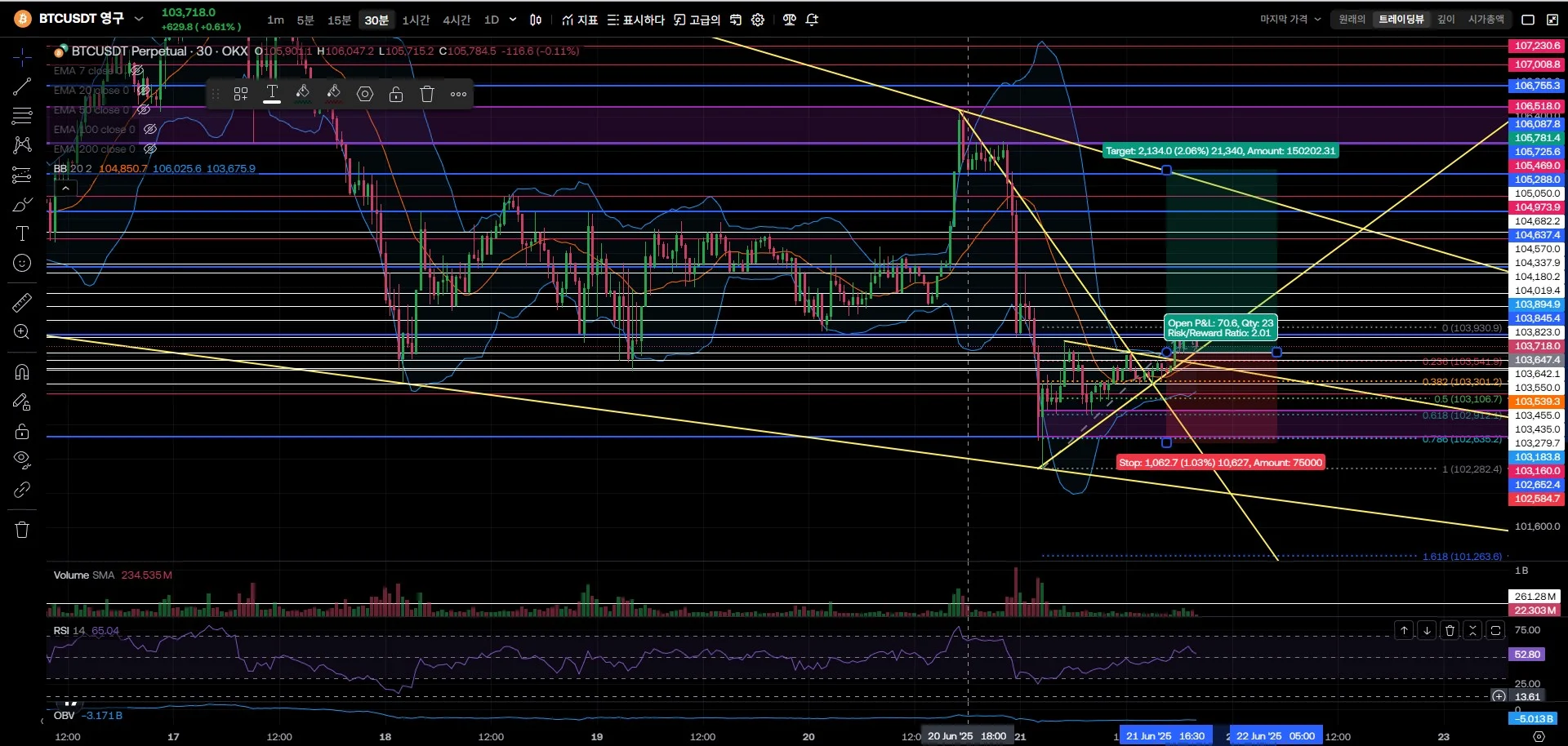Delete the selected drawing from floating toolbar

click(427, 94)
